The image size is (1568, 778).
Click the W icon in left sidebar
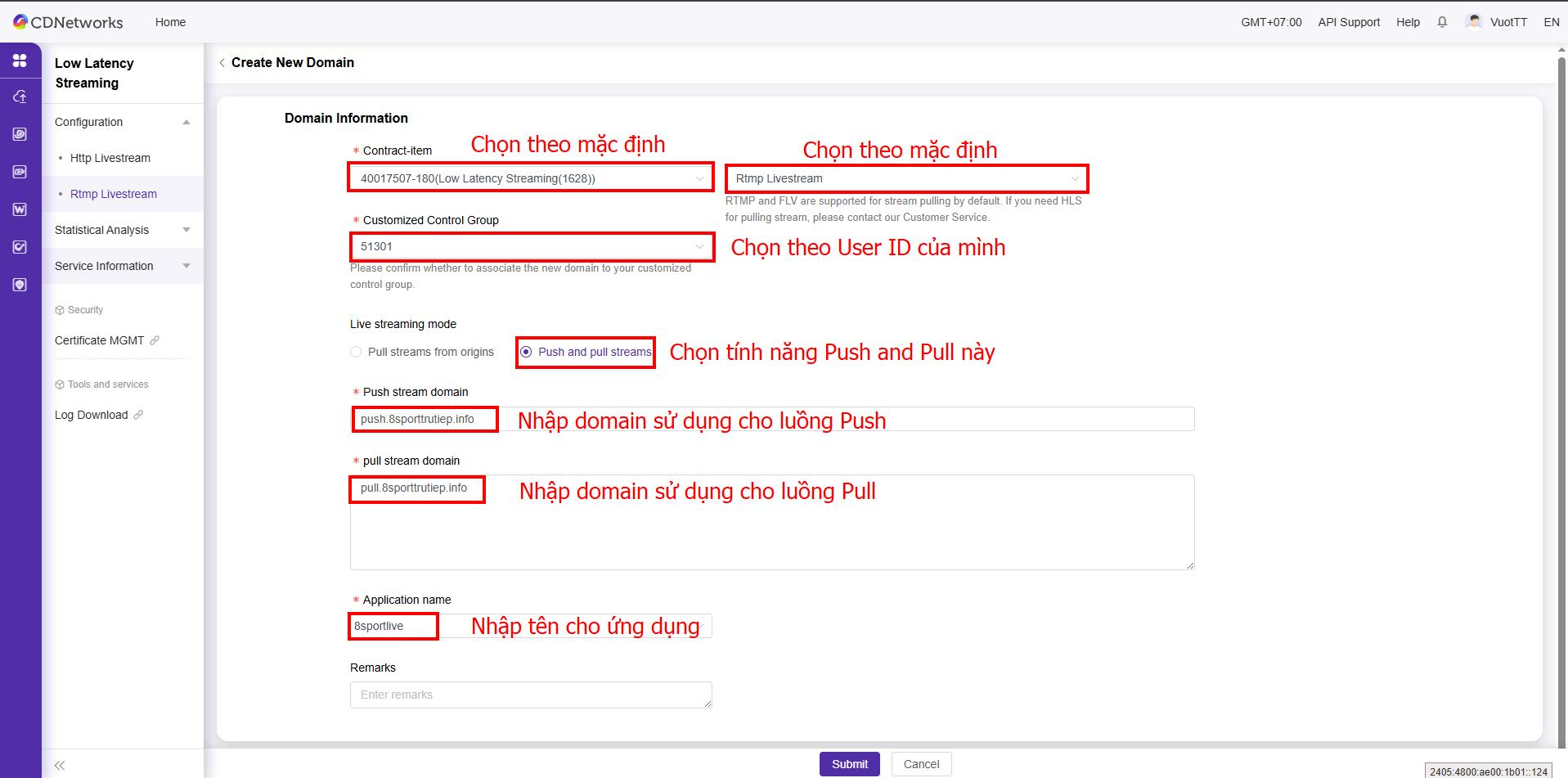[20, 209]
